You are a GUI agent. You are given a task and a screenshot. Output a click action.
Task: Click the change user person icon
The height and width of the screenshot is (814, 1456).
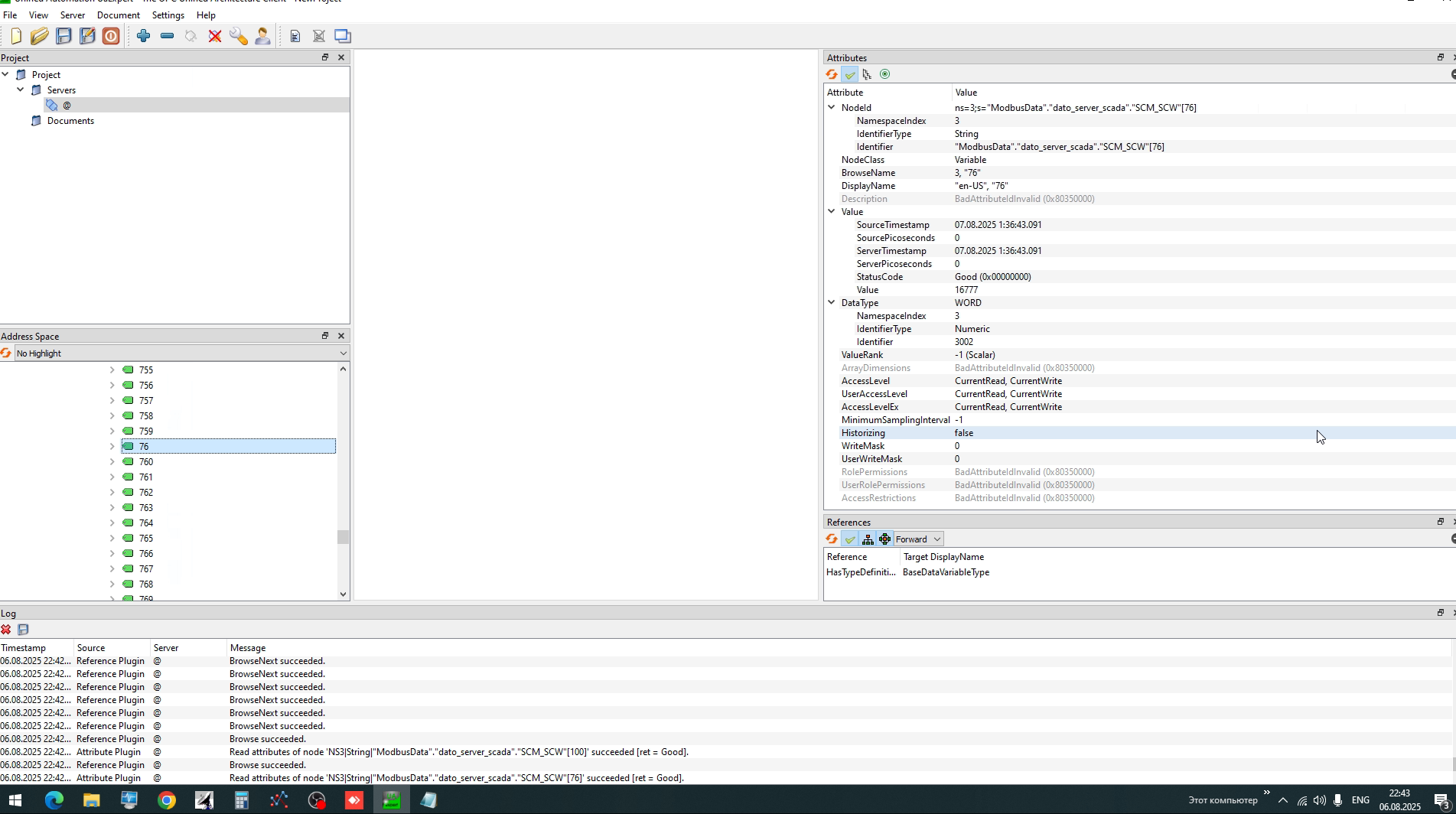tap(262, 36)
